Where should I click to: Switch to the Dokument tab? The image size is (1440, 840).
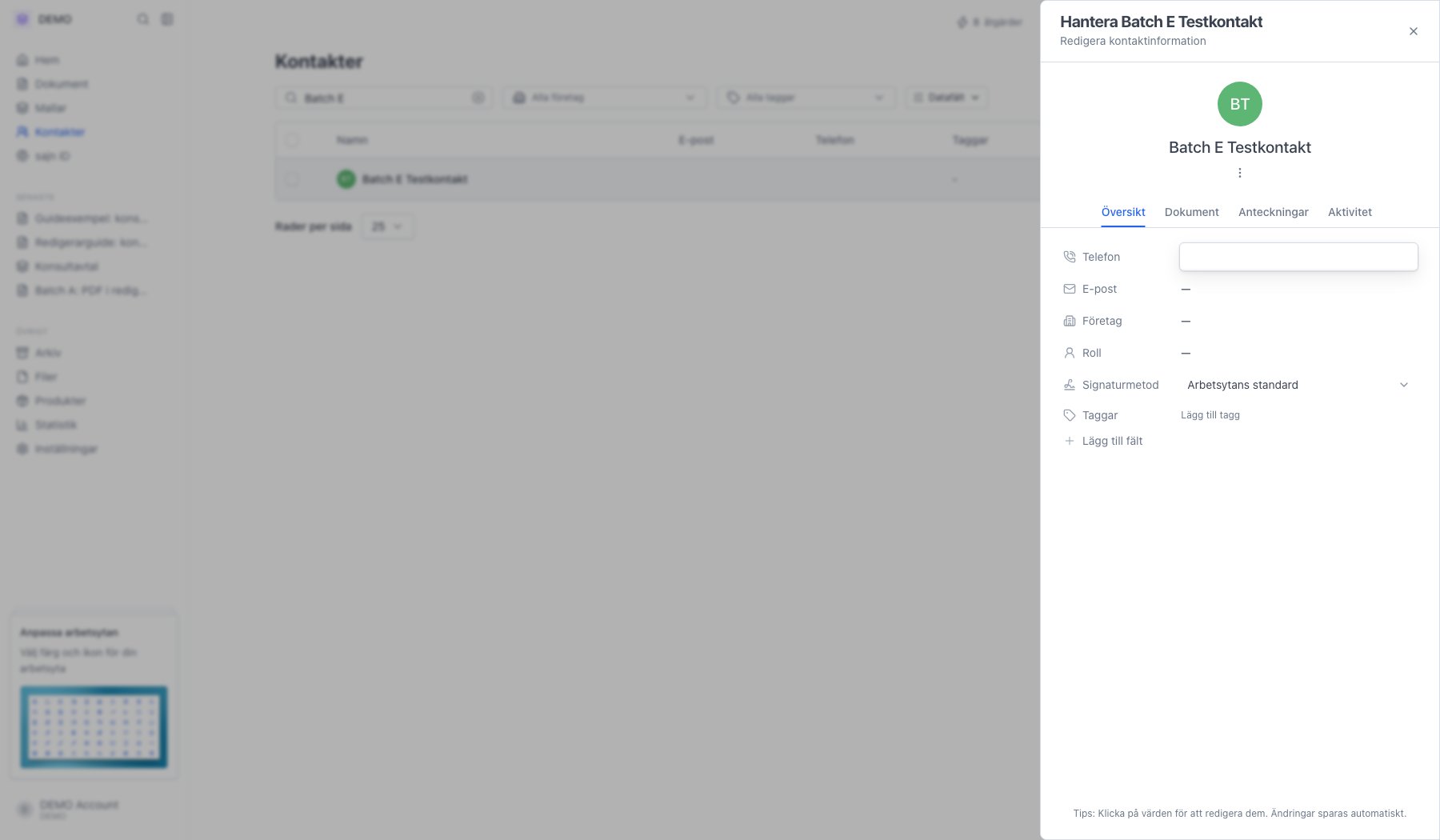click(x=1191, y=212)
